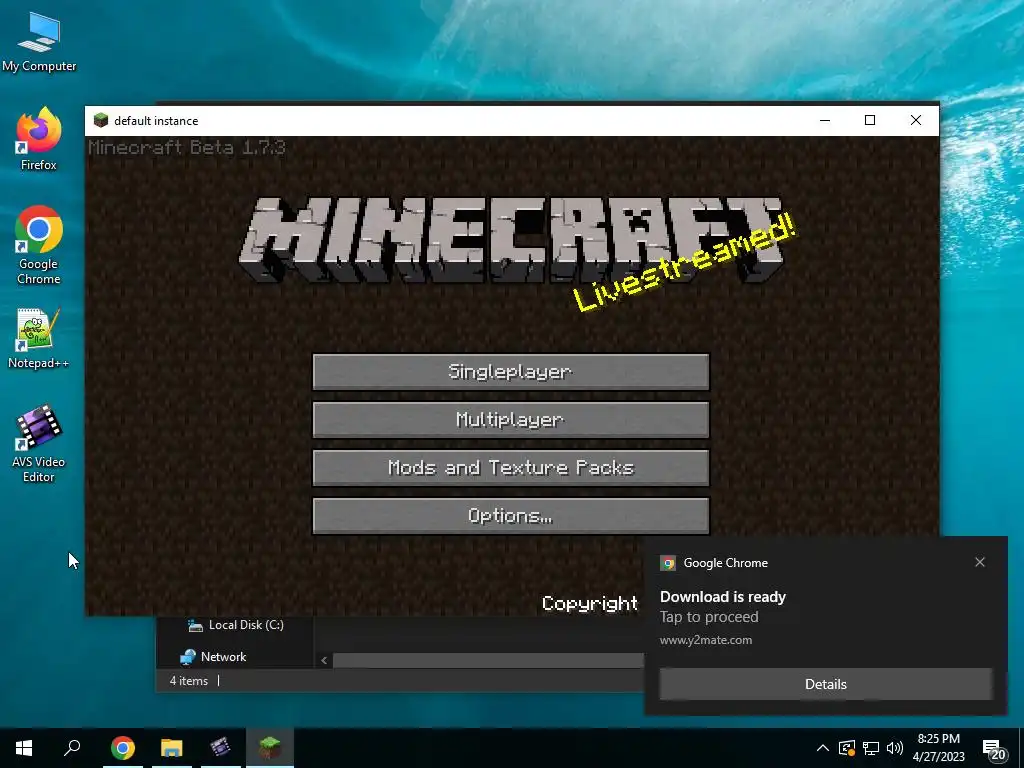The height and width of the screenshot is (768, 1024).
Task: Open File Explorer from the taskbar
Action: click(172, 748)
